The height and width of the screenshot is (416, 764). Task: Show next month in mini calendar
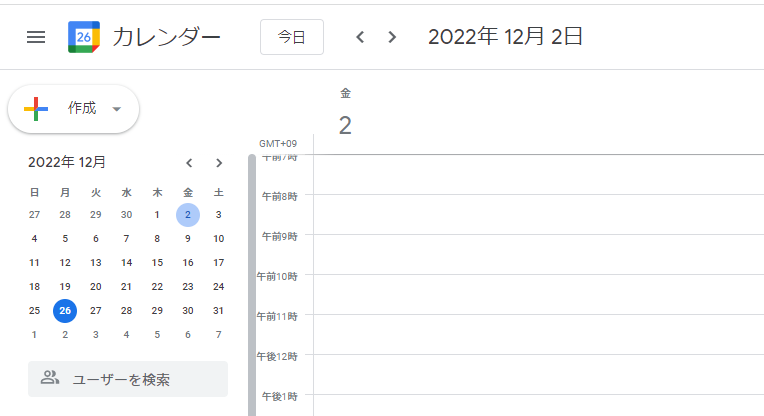(x=219, y=163)
